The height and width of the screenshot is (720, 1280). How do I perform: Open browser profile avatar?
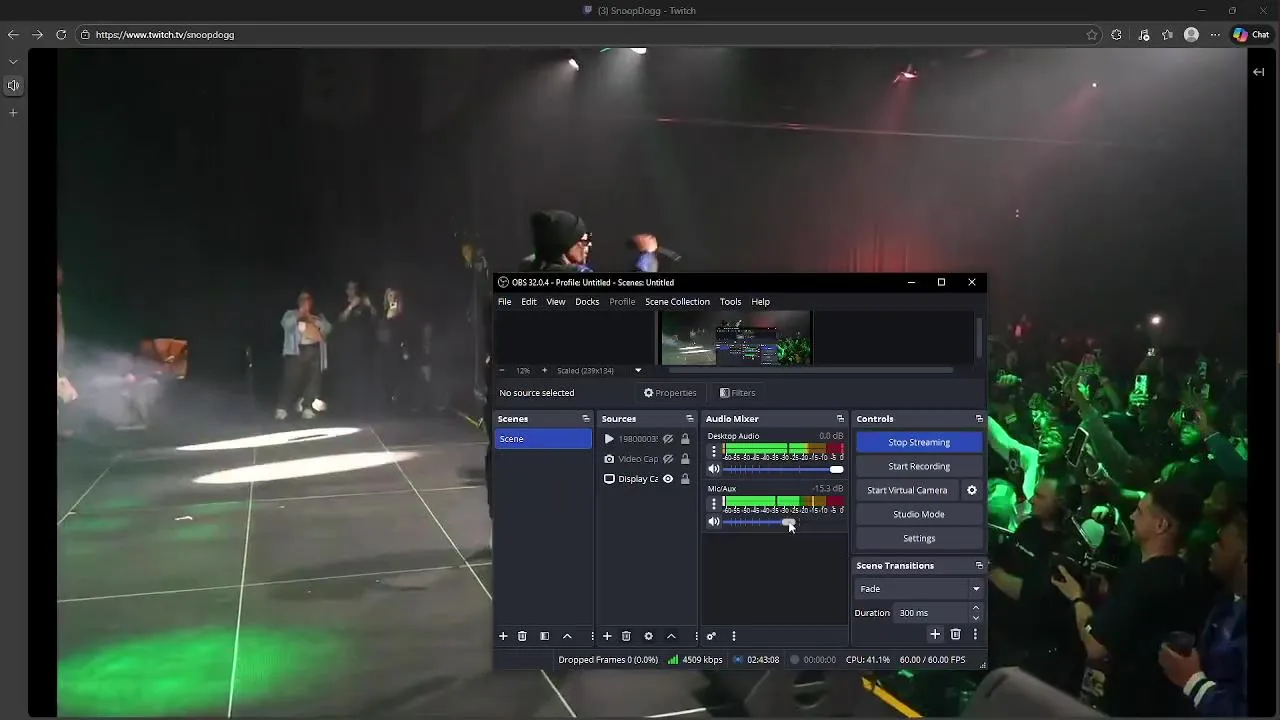(x=1191, y=34)
